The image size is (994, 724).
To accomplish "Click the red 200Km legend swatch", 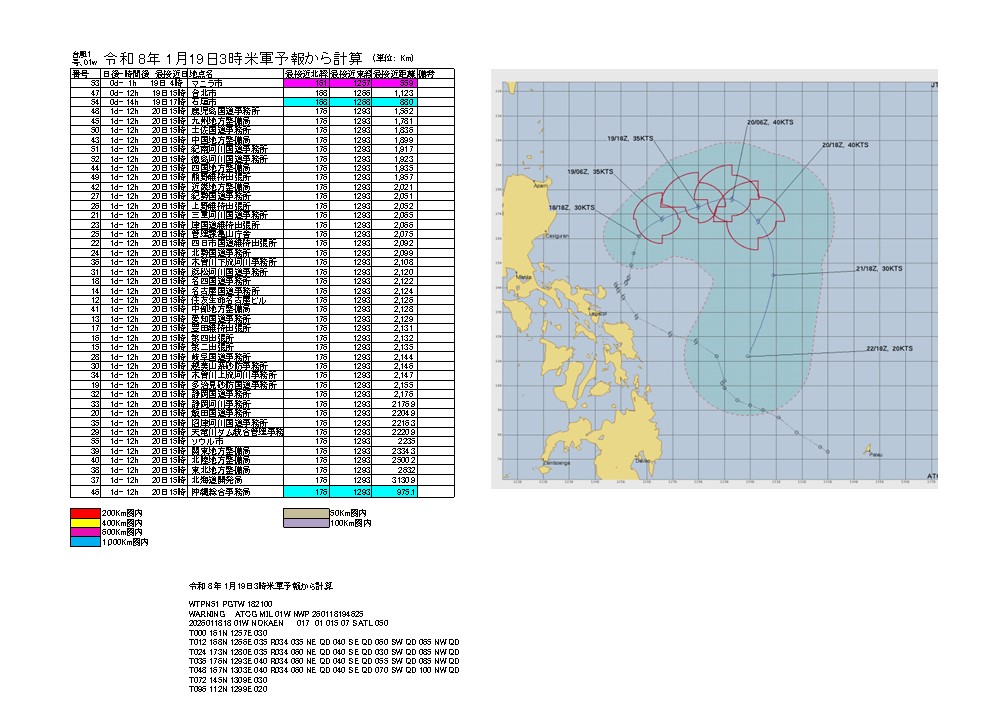I will (98, 512).
